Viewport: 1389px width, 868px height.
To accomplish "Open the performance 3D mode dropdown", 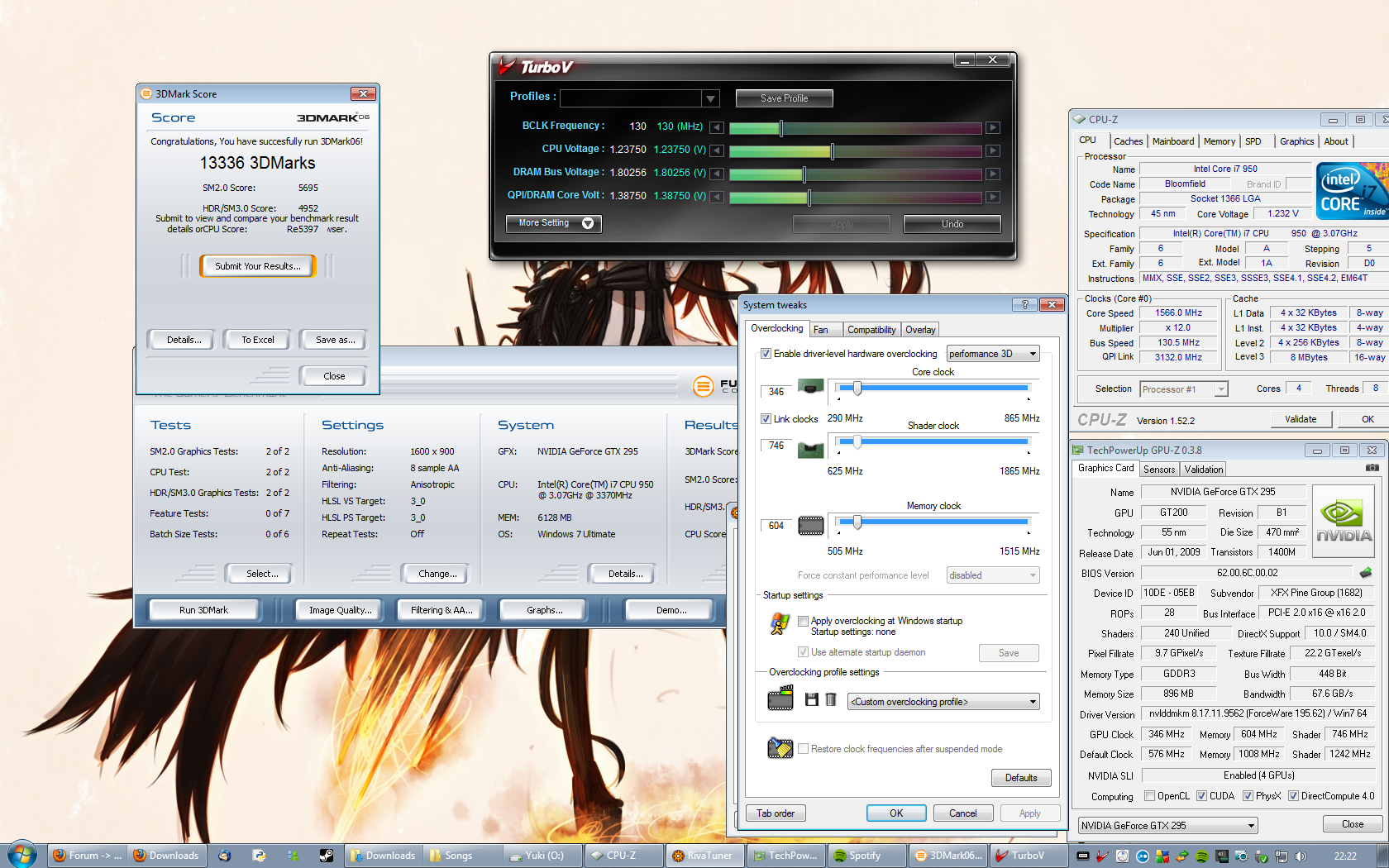I will pyautogui.click(x=993, y=354).
